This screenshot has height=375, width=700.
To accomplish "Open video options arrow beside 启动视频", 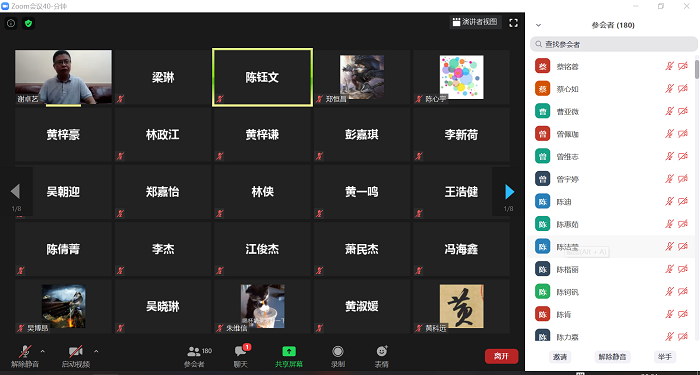I will click(96, 351).
